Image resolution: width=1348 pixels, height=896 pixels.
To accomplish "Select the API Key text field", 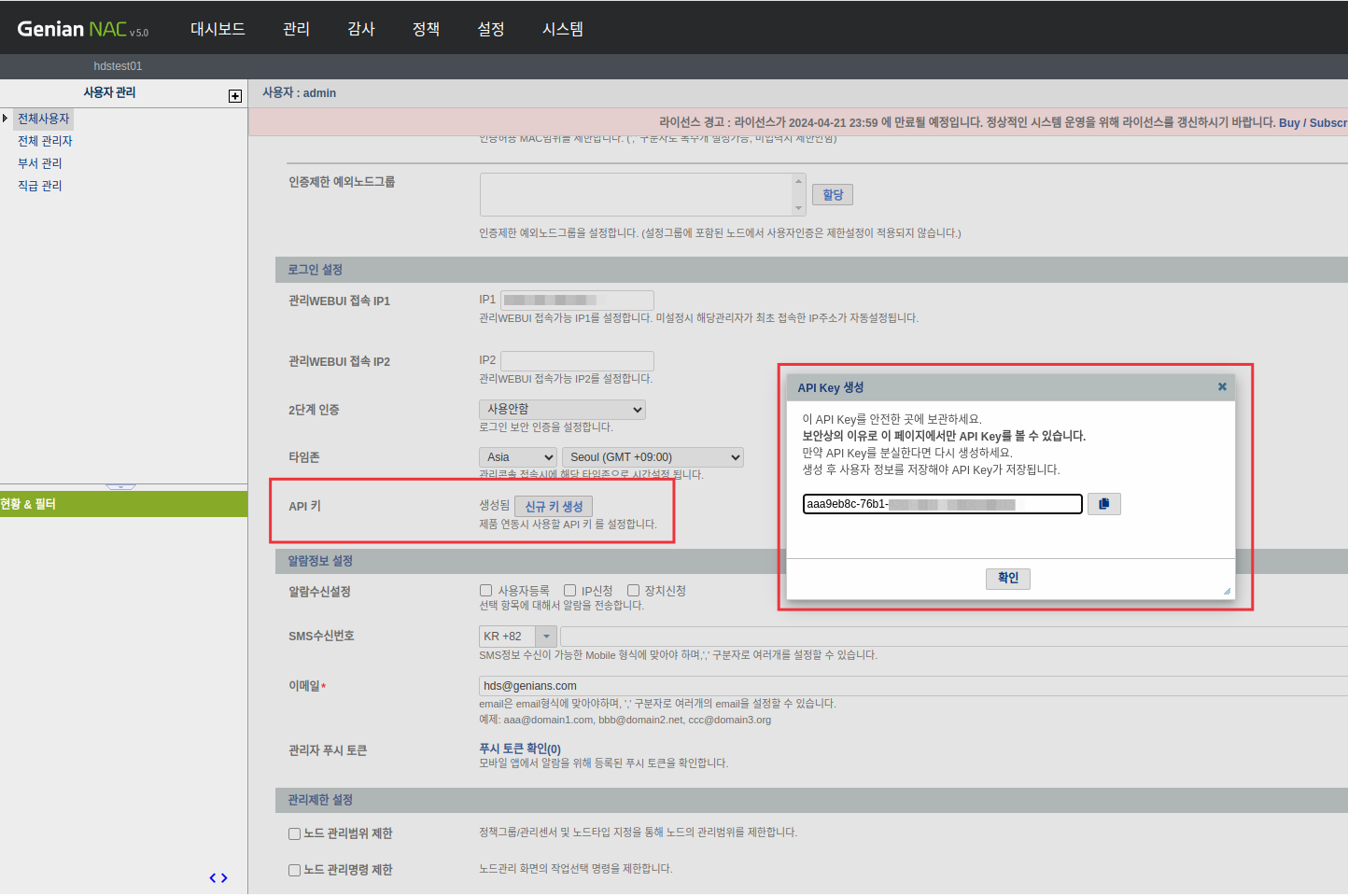I will [942, 503].
